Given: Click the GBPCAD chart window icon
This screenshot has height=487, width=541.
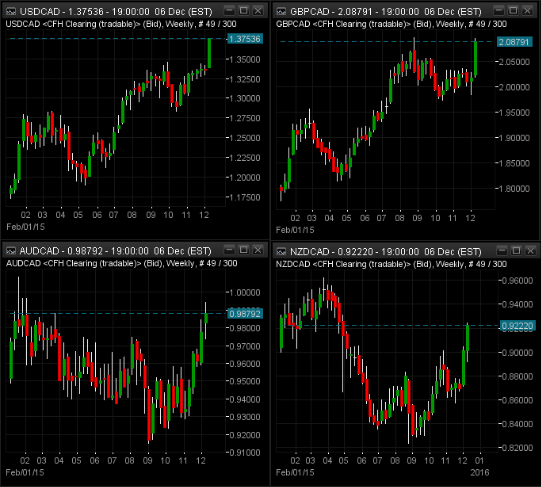Looking at the screenshot, I should coord(281,12).
